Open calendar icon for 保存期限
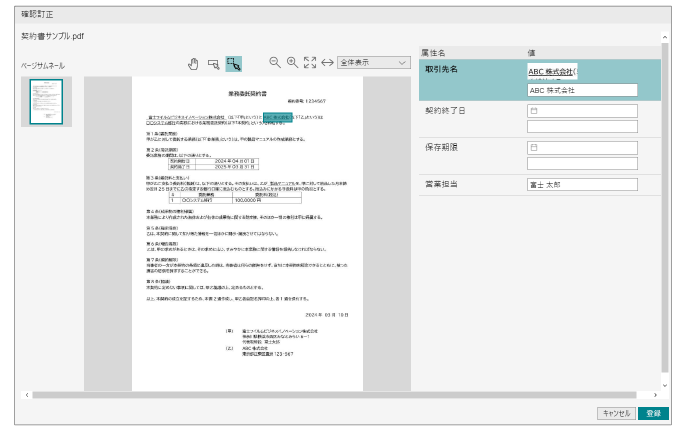 534,147
